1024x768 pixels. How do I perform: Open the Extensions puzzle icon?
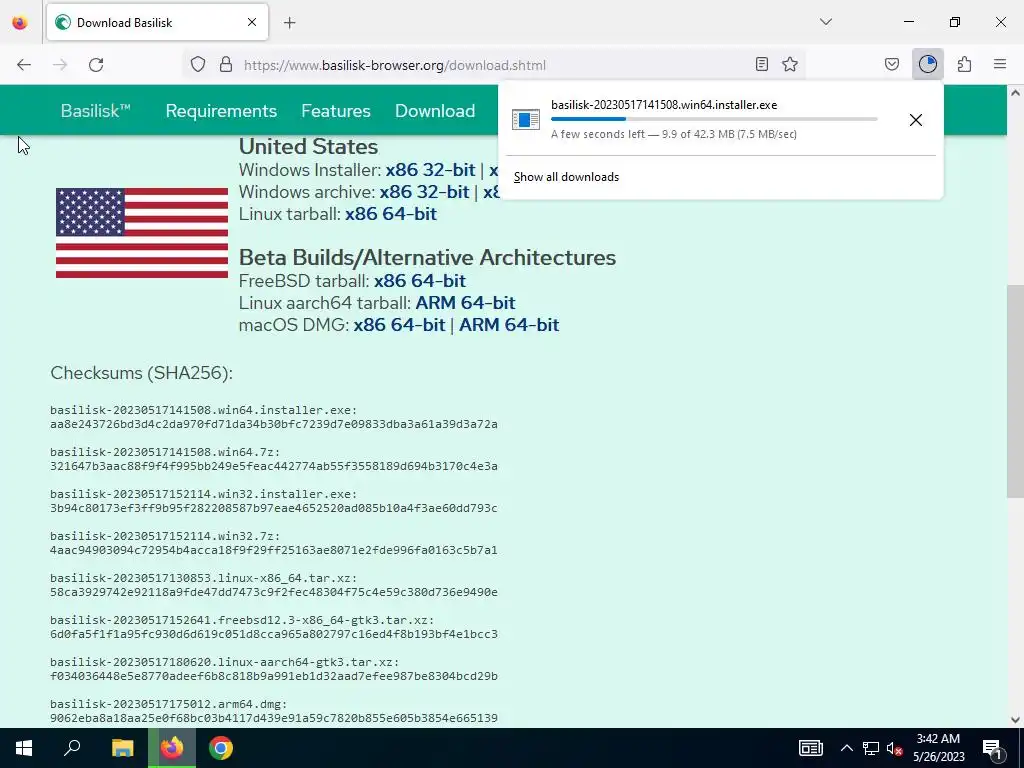(x=964, y=64)
